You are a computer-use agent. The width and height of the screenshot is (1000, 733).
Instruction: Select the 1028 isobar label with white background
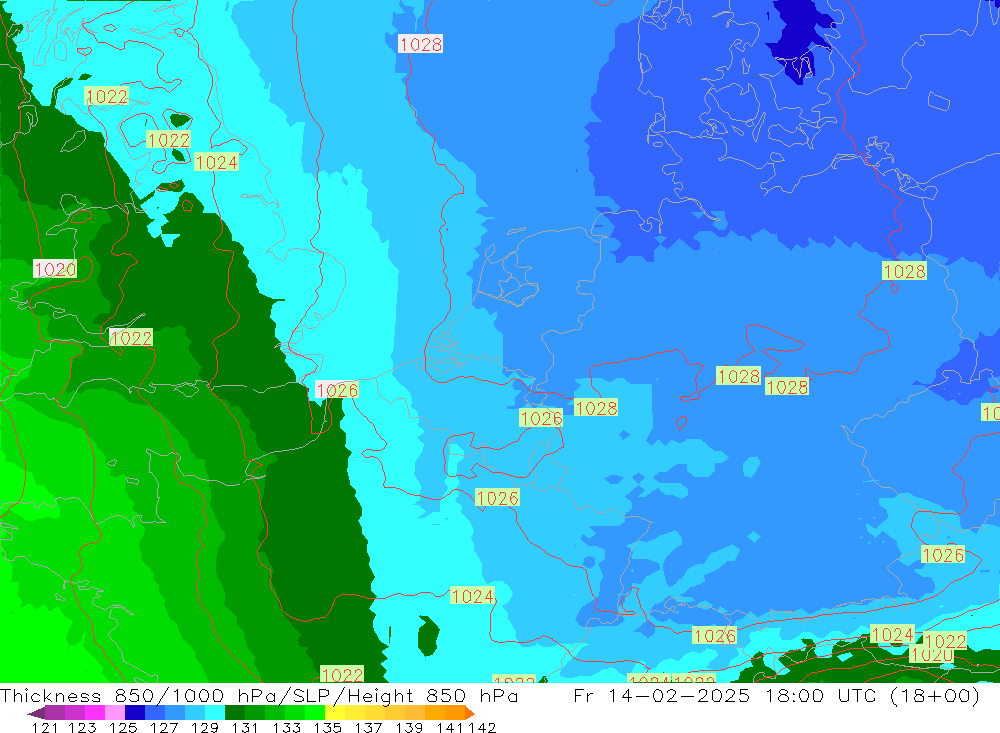[420, 44]
